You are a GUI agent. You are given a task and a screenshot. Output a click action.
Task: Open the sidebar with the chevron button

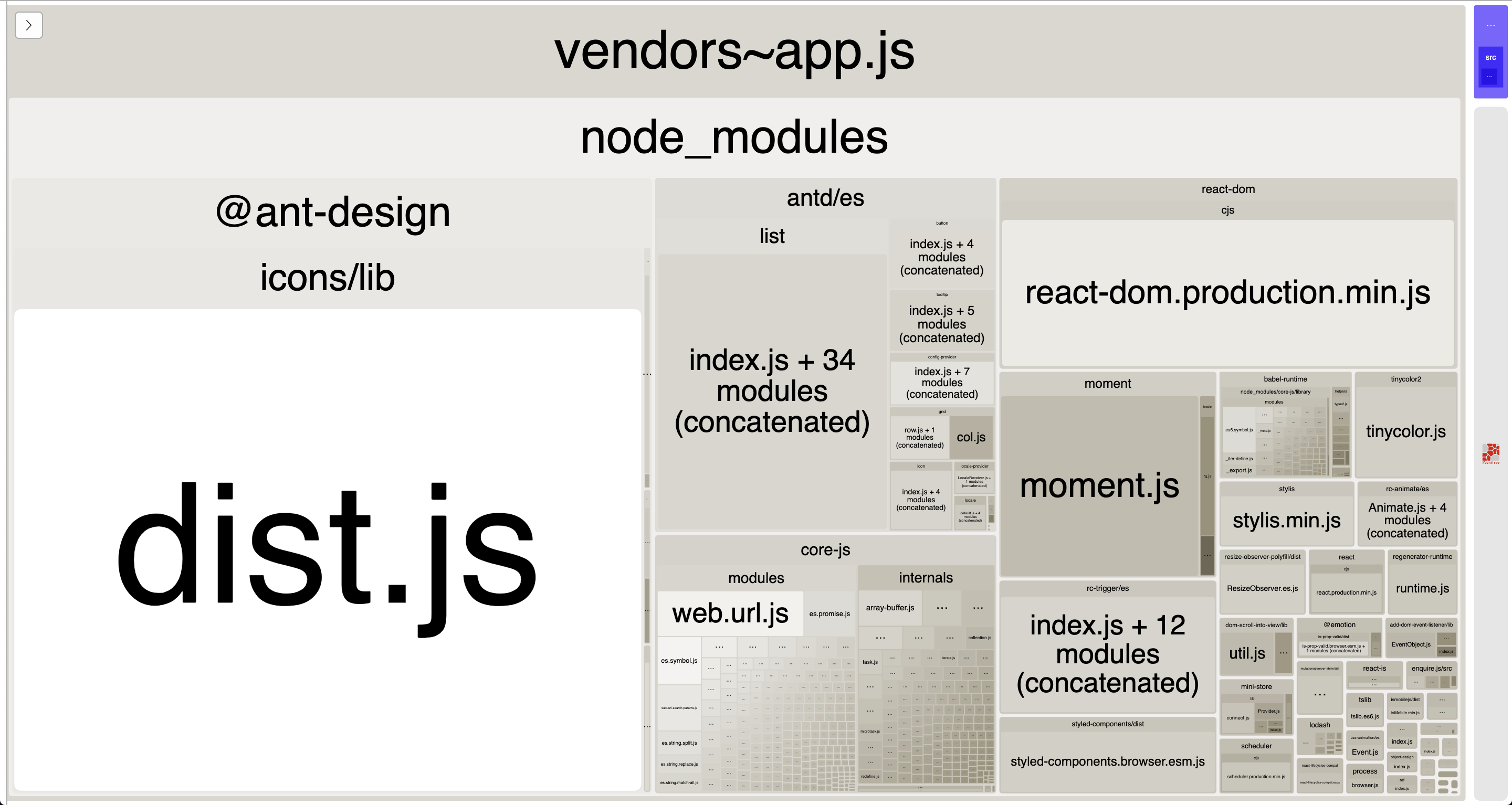point(28,25)
